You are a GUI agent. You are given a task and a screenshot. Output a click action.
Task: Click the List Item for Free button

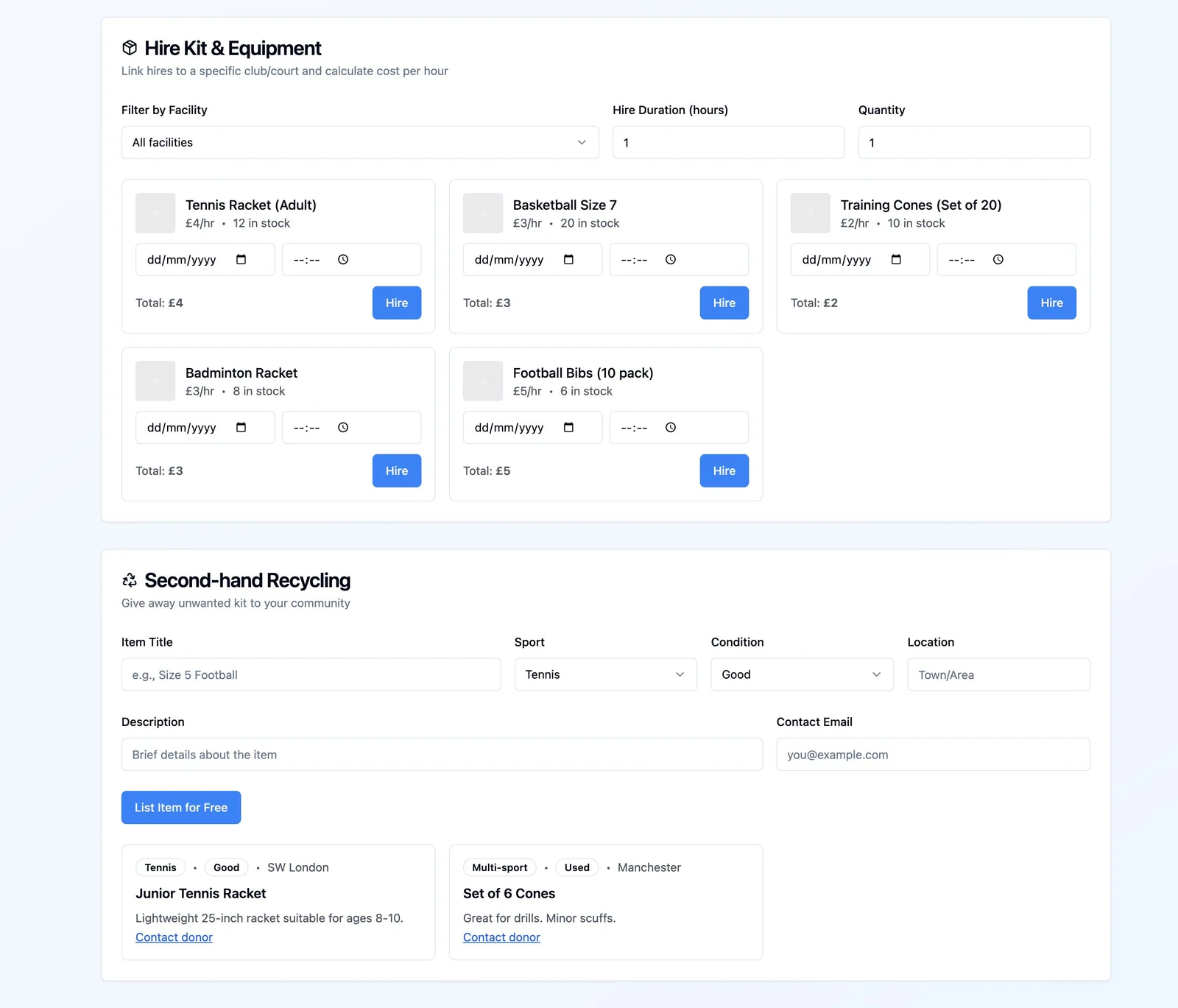[x=180, y=807]
